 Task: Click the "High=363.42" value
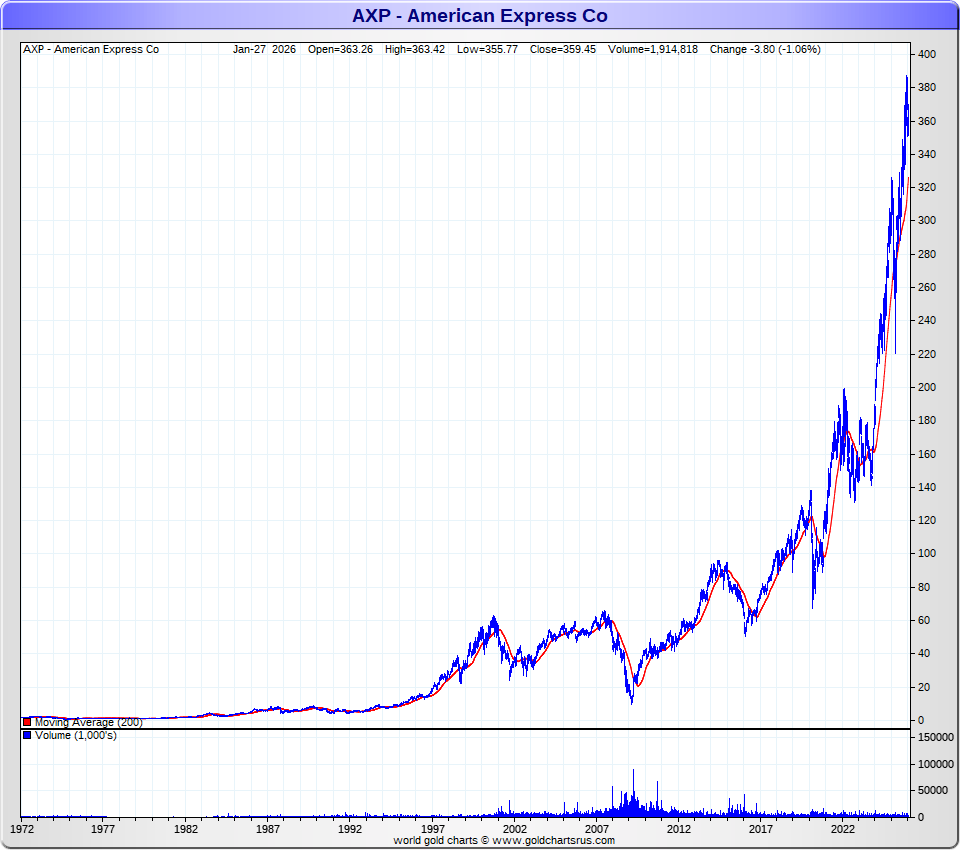click(x=415, y=49)
